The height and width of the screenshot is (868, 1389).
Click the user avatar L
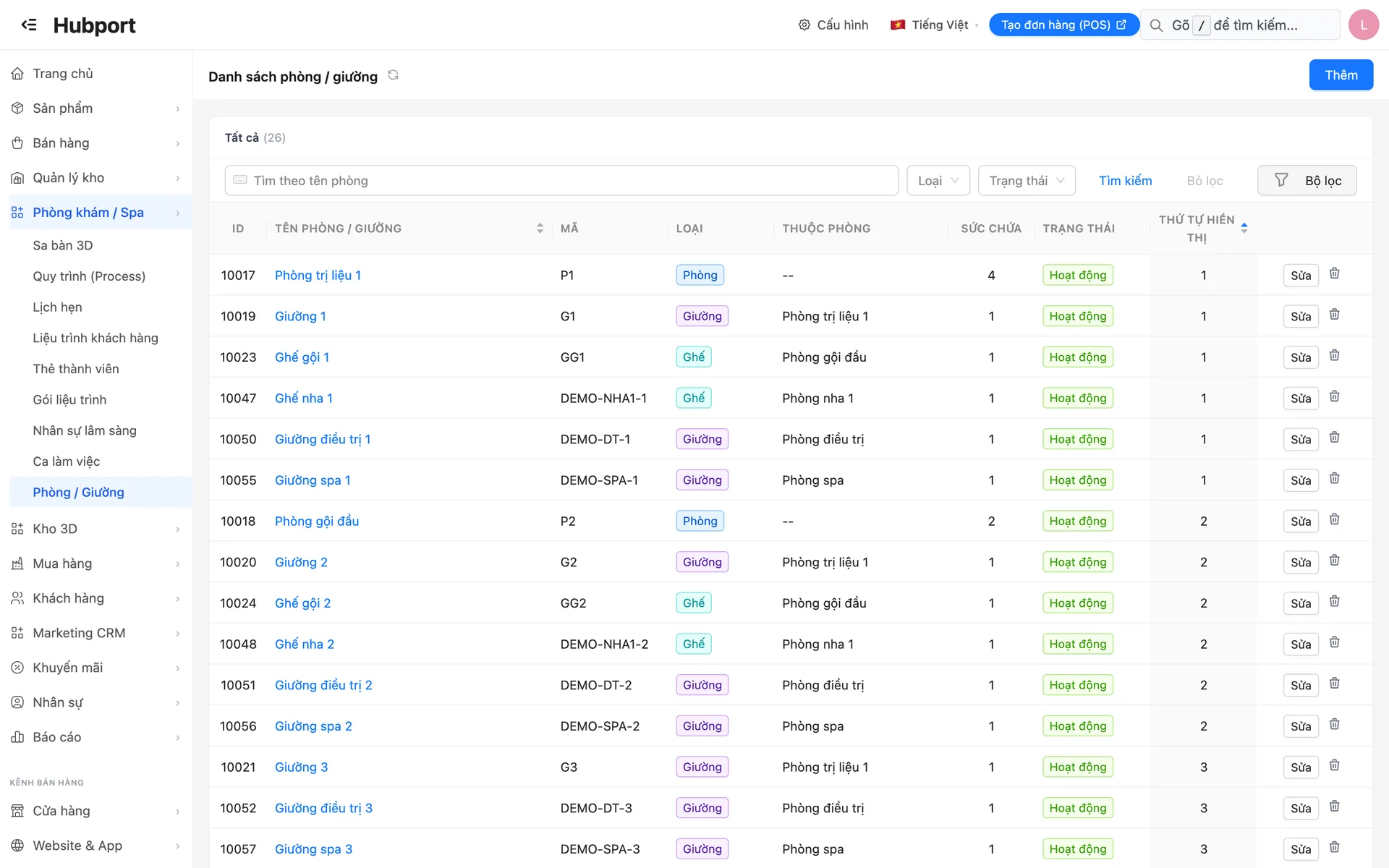click(1364, 25)
